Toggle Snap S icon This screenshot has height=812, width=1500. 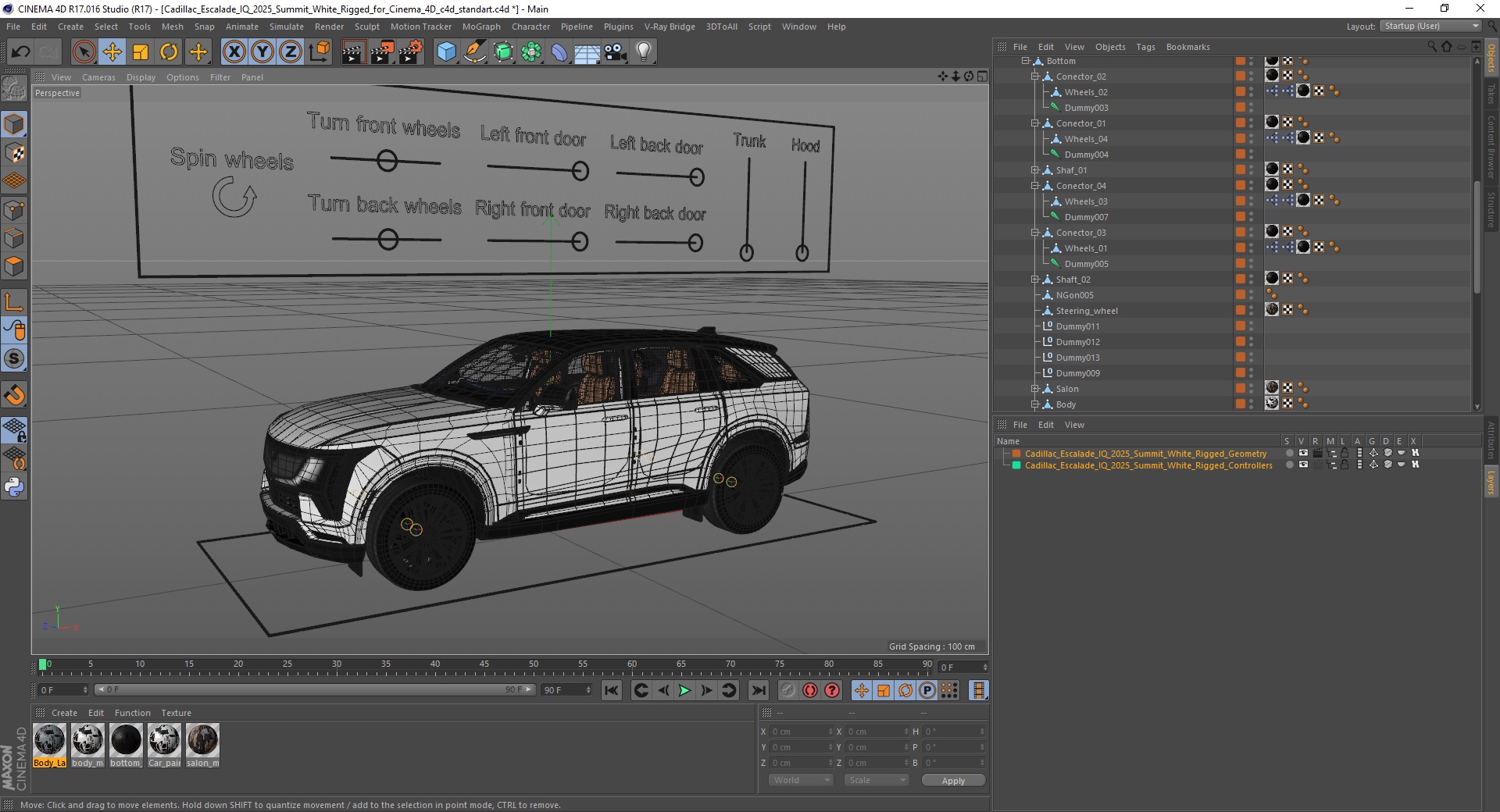coord(14,359)
